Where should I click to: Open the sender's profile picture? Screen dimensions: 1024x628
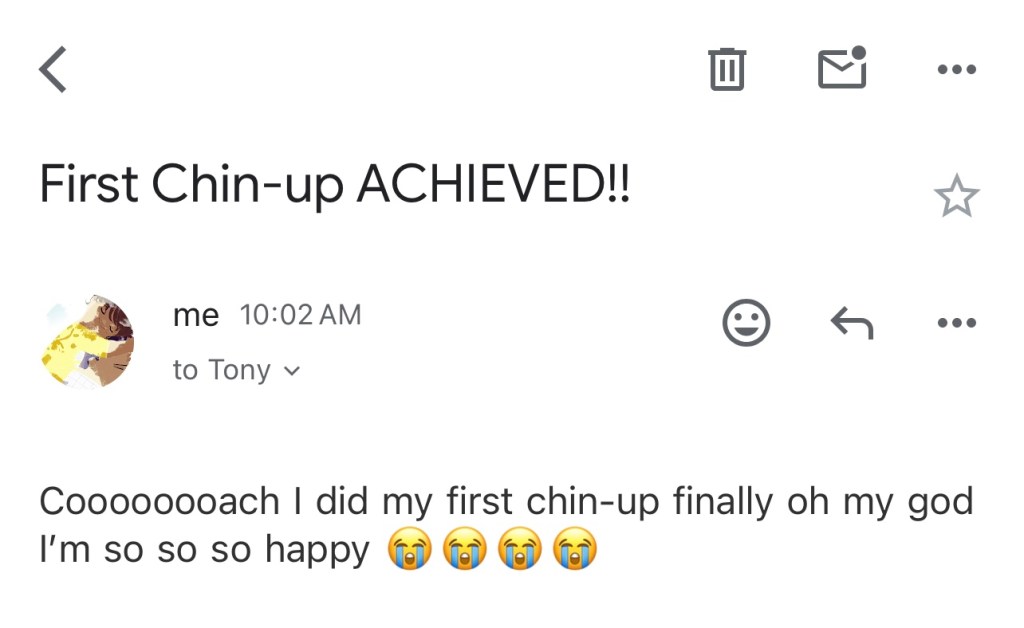pyautogui.click(x=89, y=341)
